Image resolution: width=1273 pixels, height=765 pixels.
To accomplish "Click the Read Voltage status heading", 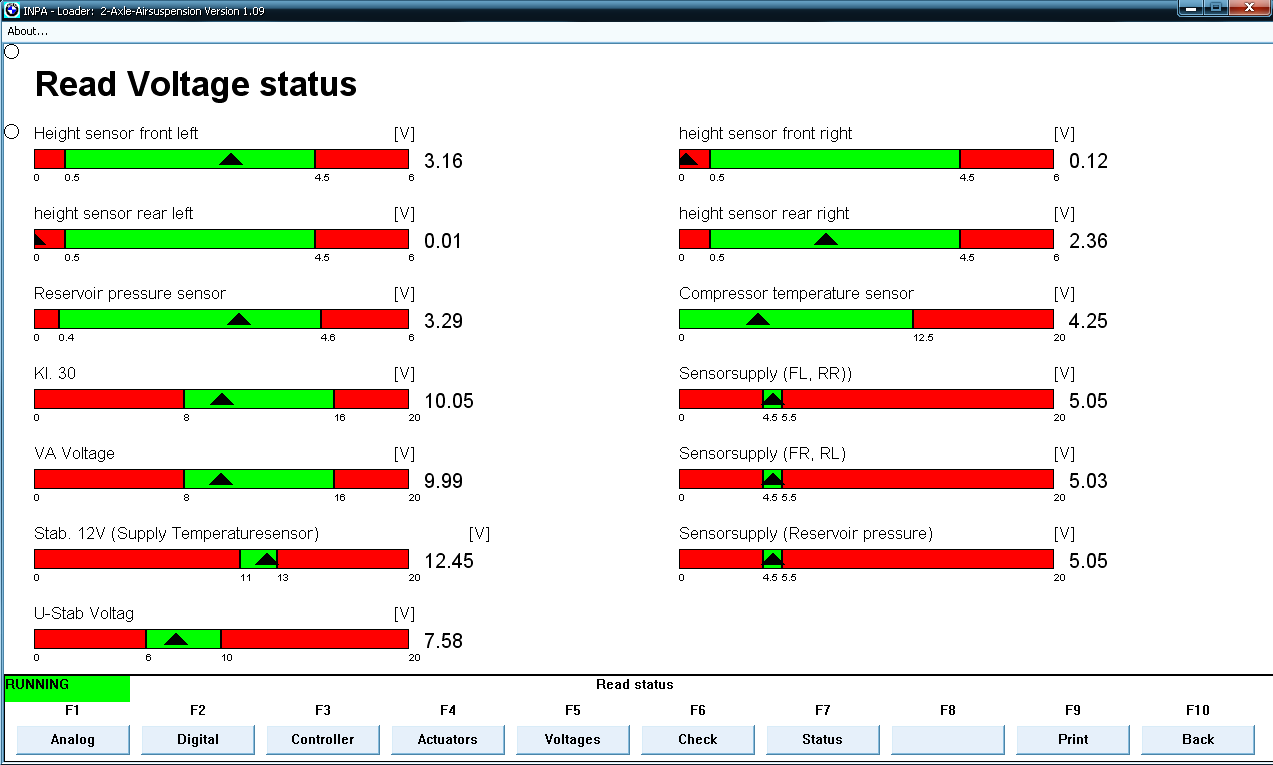I will pyautogui.click(x=196, y=84).
